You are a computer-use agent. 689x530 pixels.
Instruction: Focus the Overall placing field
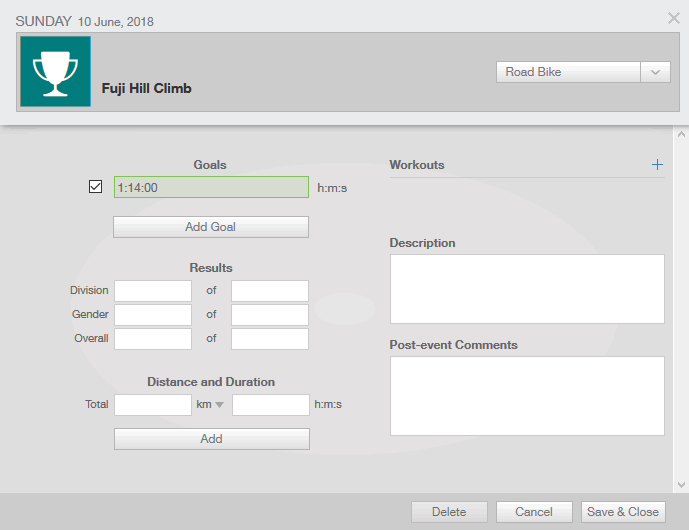153,339
